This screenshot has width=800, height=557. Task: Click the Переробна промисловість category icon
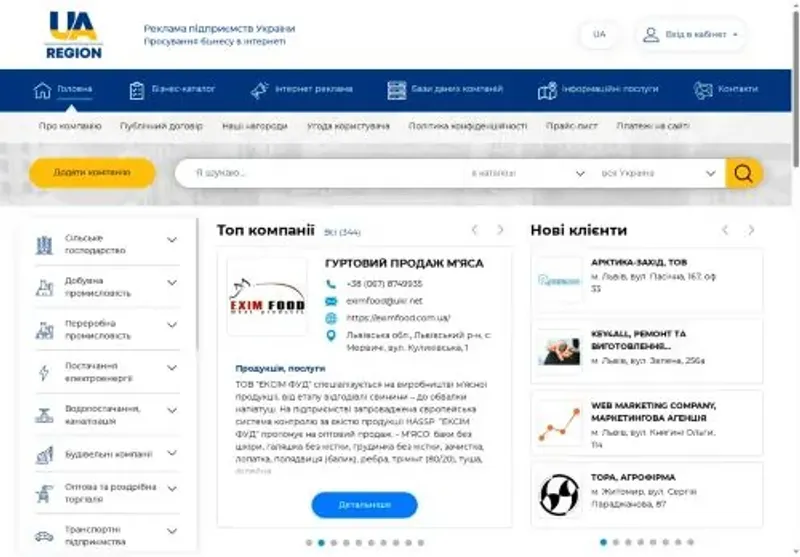coord(44,330)
